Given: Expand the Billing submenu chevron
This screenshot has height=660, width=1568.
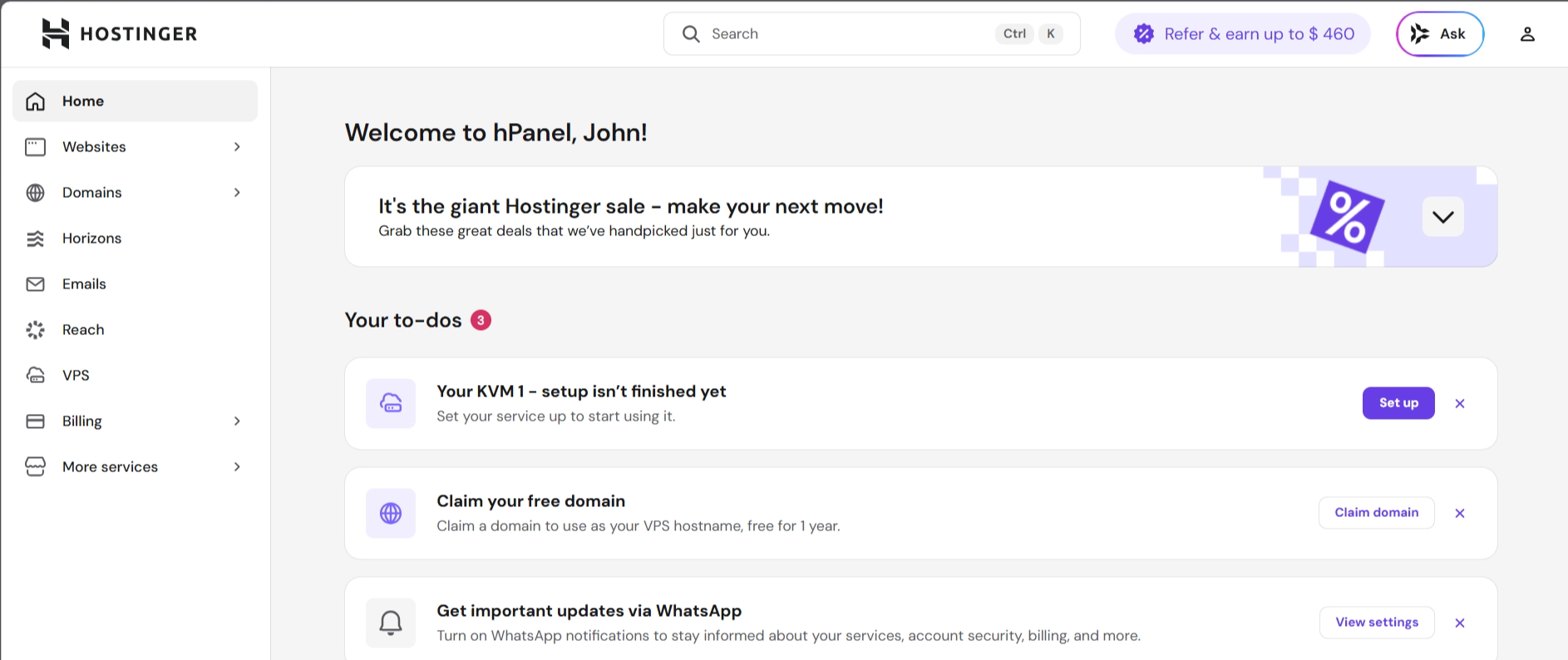Looking at the screenshot, I should [x=237, y=421].
